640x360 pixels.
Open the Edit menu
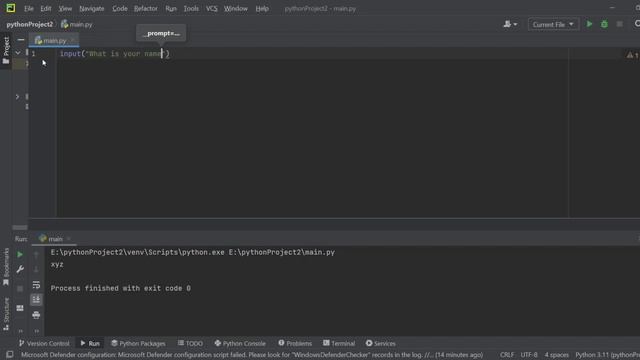[46, 9]
